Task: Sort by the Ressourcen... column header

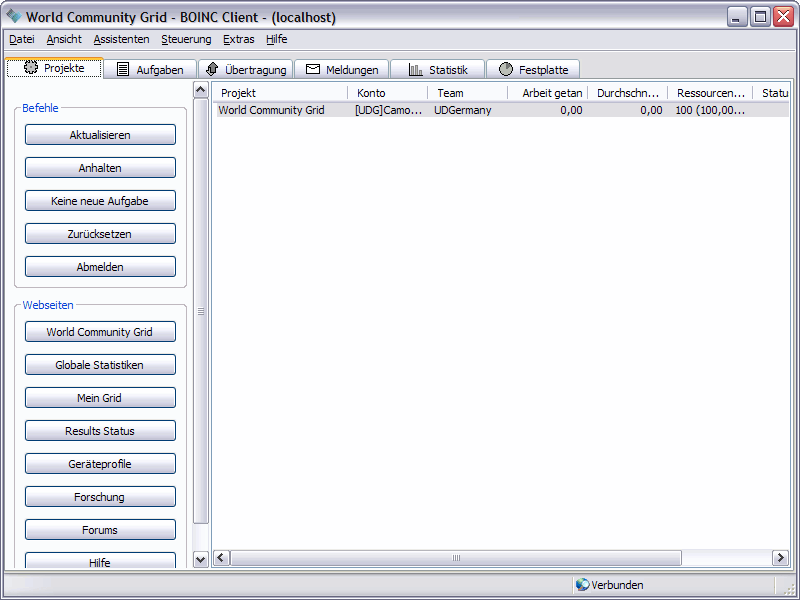Action: [x=711, y=93]
